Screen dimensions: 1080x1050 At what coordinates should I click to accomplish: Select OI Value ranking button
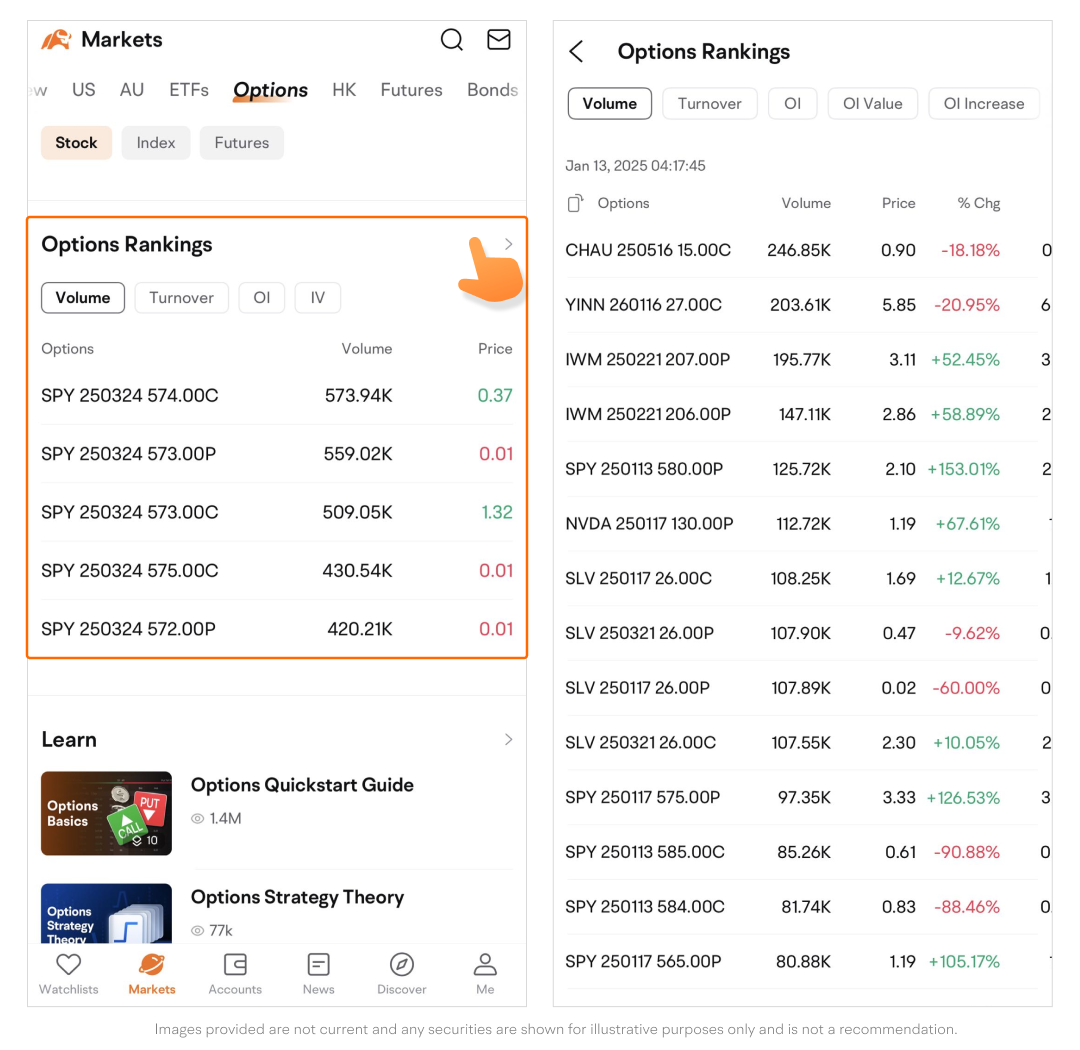point(872,104)
